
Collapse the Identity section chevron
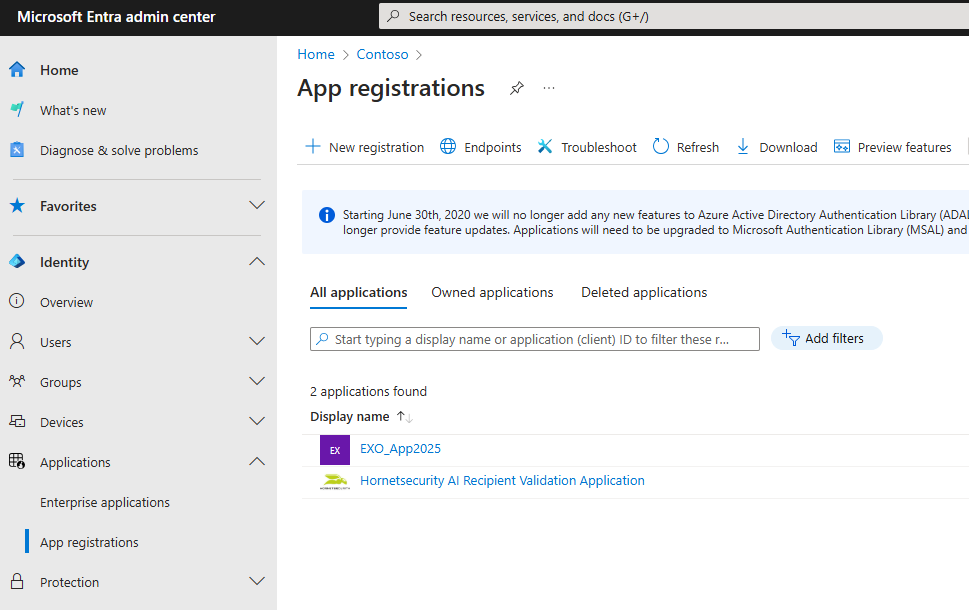coord(257,261)
